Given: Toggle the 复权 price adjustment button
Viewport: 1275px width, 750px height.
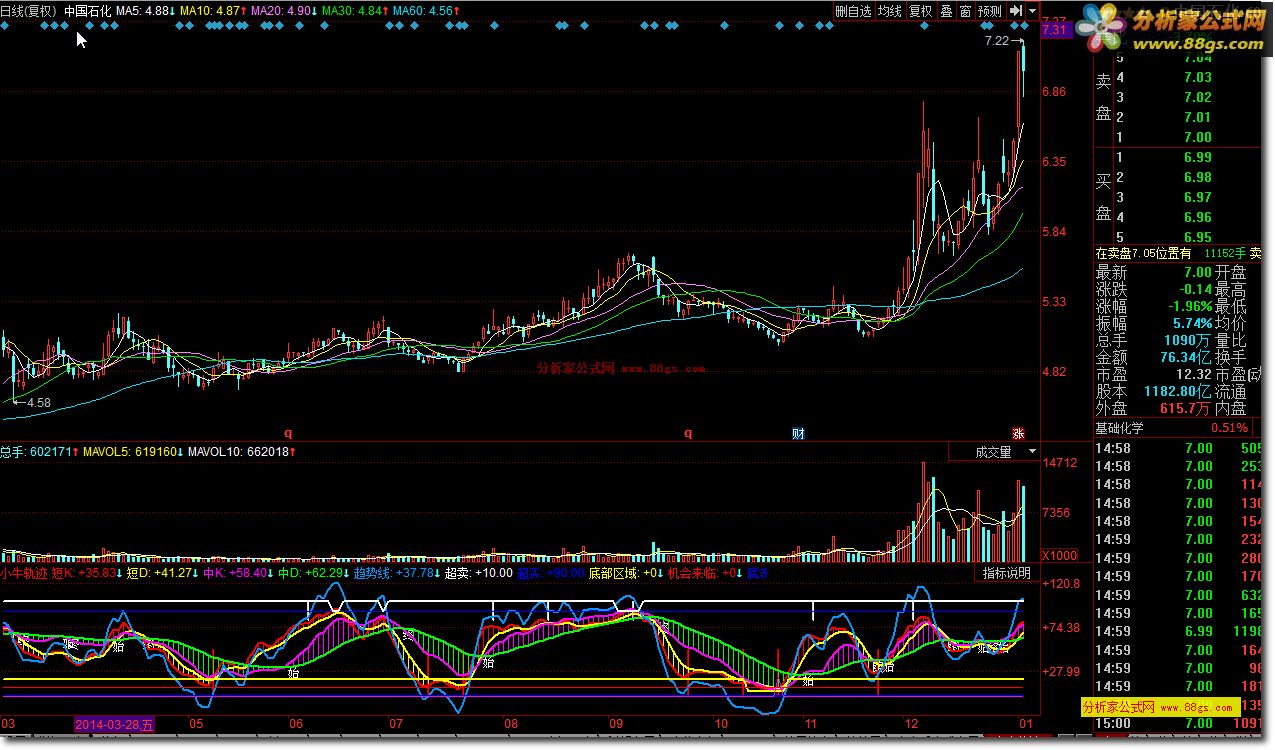Looking at the screenshot, I should (920, 11).
